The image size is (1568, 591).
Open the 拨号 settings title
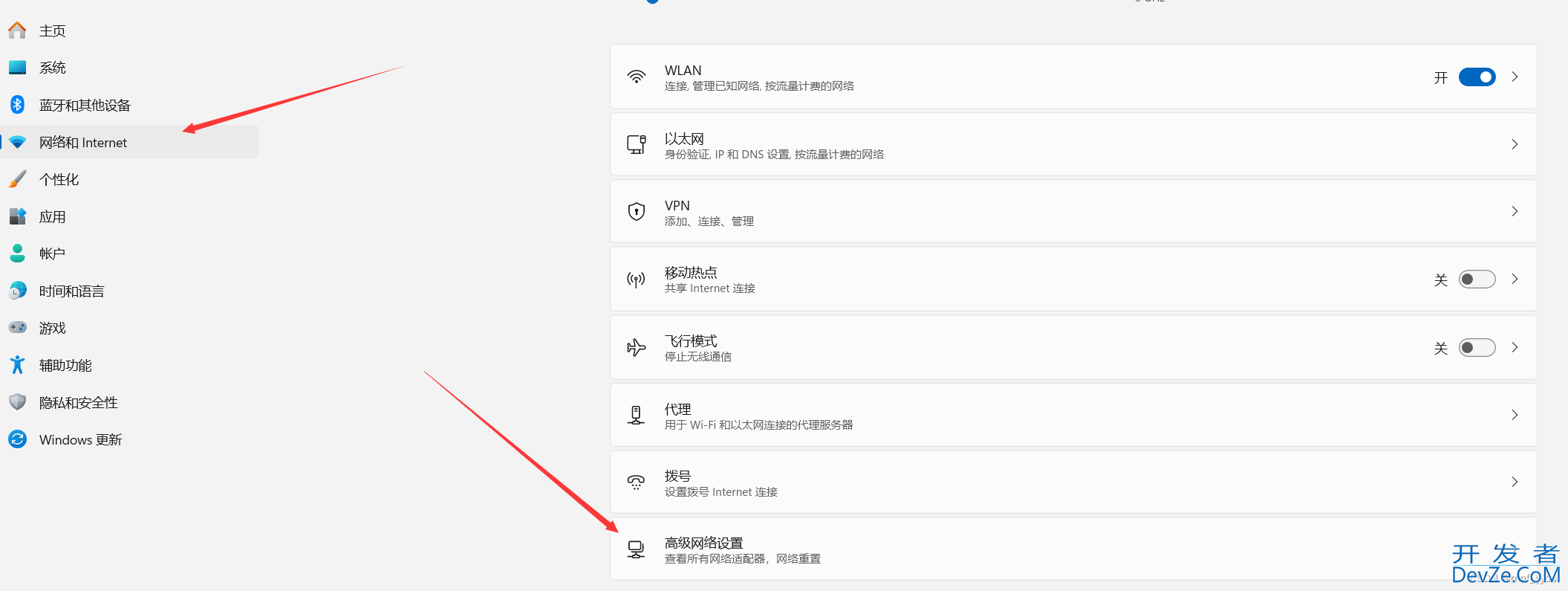pos(678,476)
